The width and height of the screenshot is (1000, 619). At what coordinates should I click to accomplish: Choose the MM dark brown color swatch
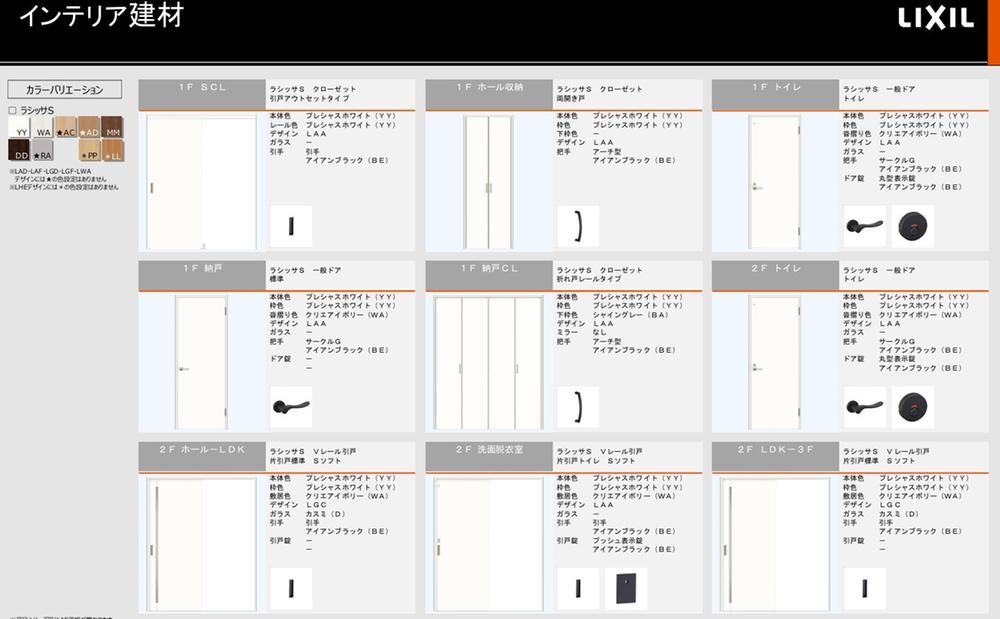[x=112, y=128]
